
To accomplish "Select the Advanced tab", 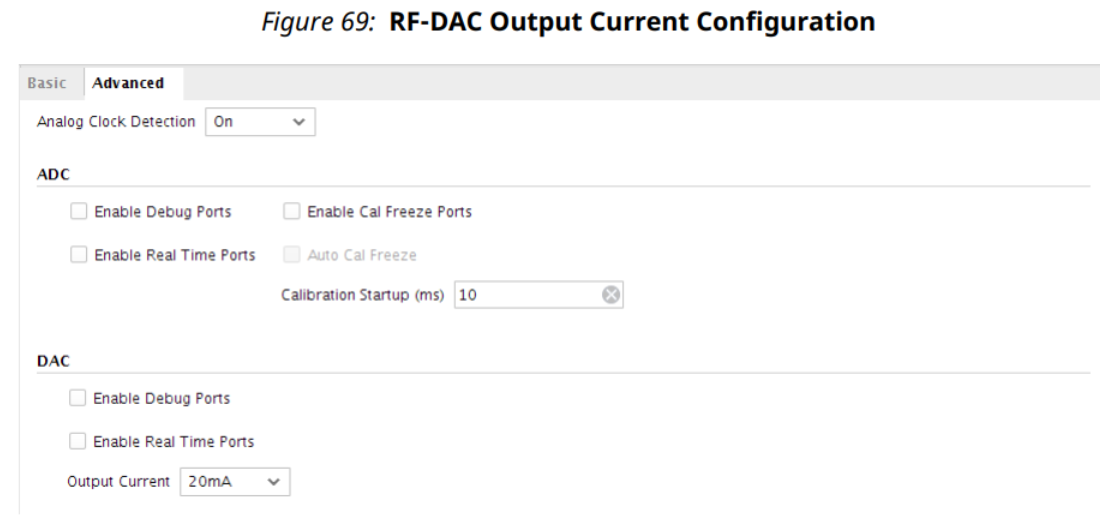I will pos(128,82).
